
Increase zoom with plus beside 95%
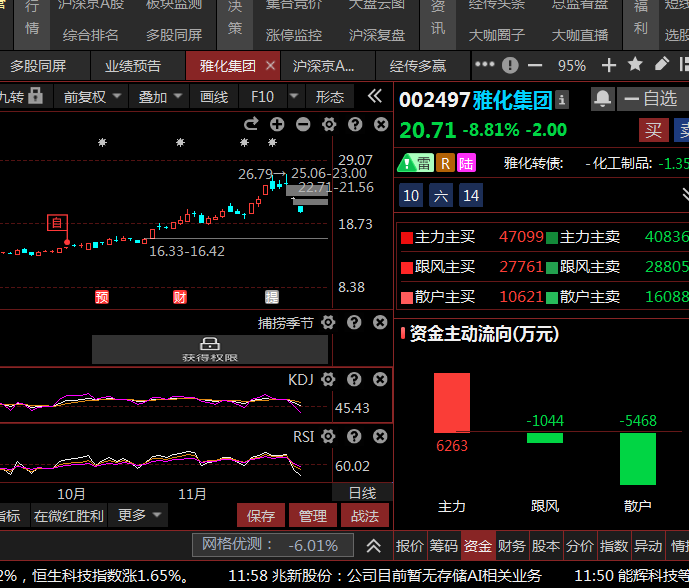[x=609, y=65]
